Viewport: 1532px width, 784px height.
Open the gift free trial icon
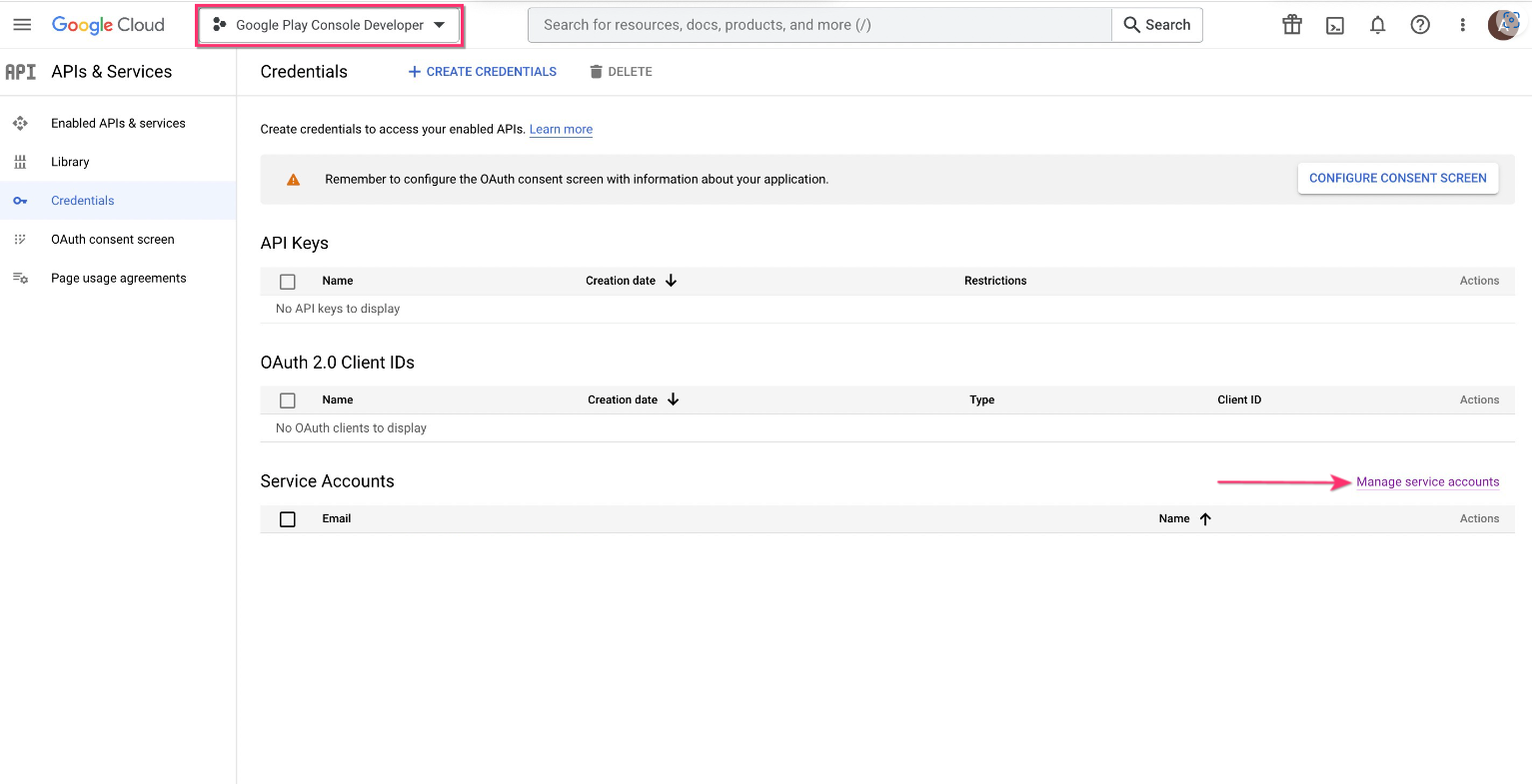point(1292,25)
